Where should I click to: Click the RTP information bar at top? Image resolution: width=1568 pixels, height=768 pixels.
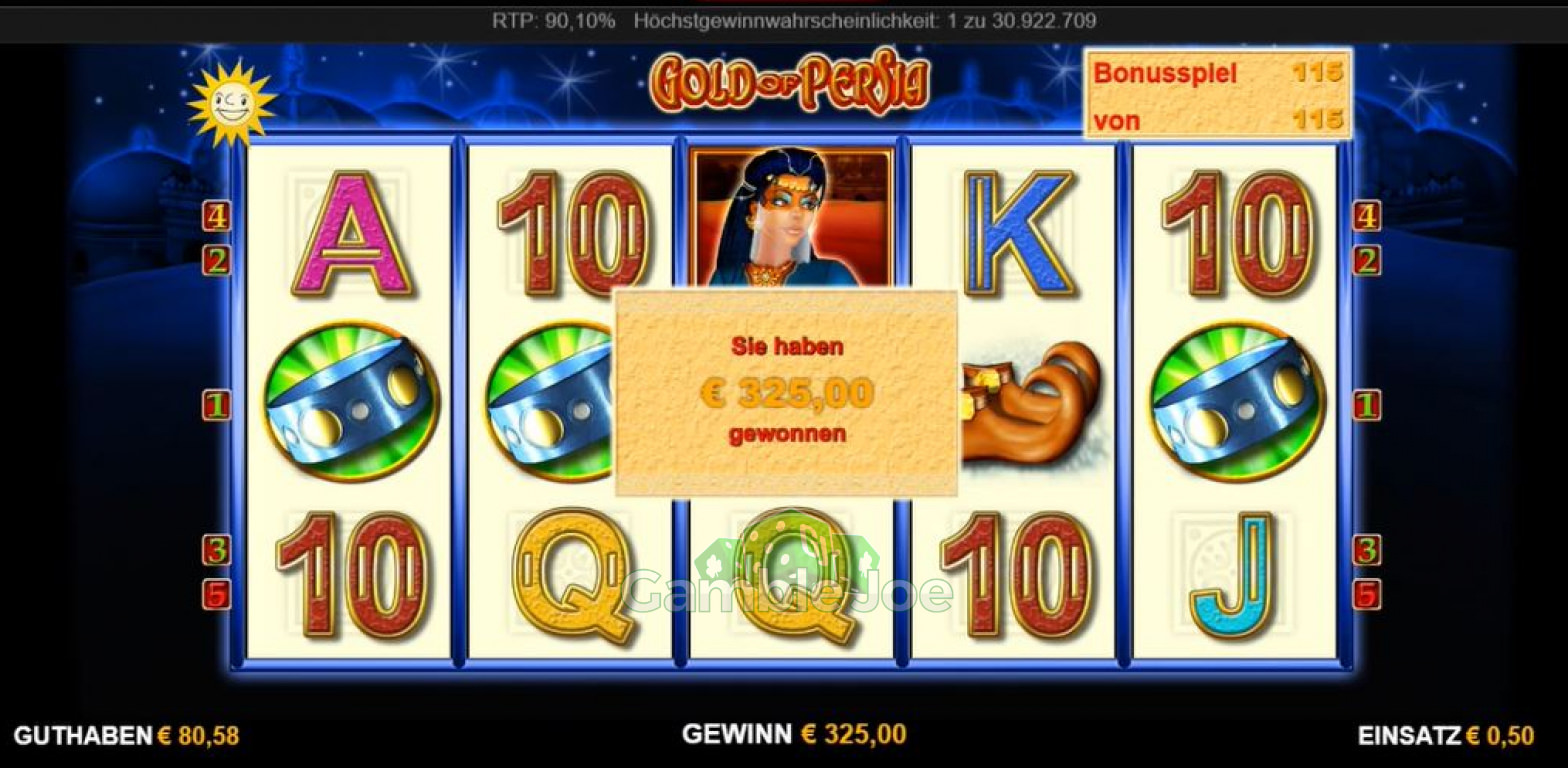click(x=794, y=20)
